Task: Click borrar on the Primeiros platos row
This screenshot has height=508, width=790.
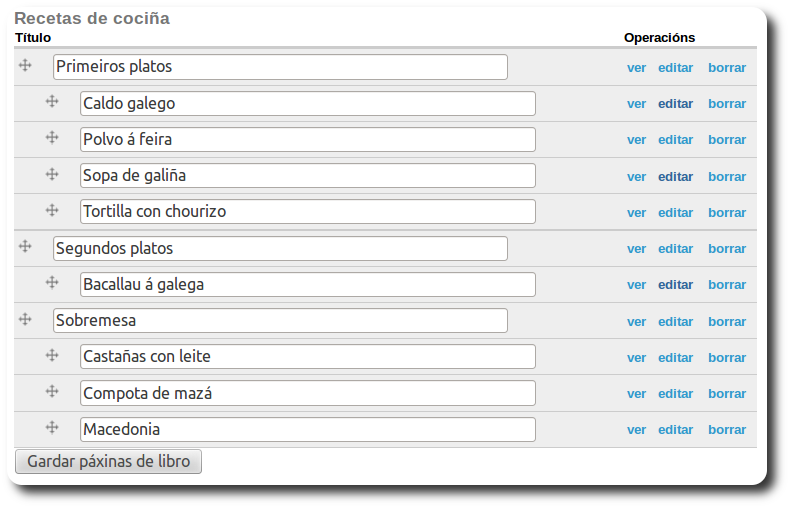Action: click(727, 68)
